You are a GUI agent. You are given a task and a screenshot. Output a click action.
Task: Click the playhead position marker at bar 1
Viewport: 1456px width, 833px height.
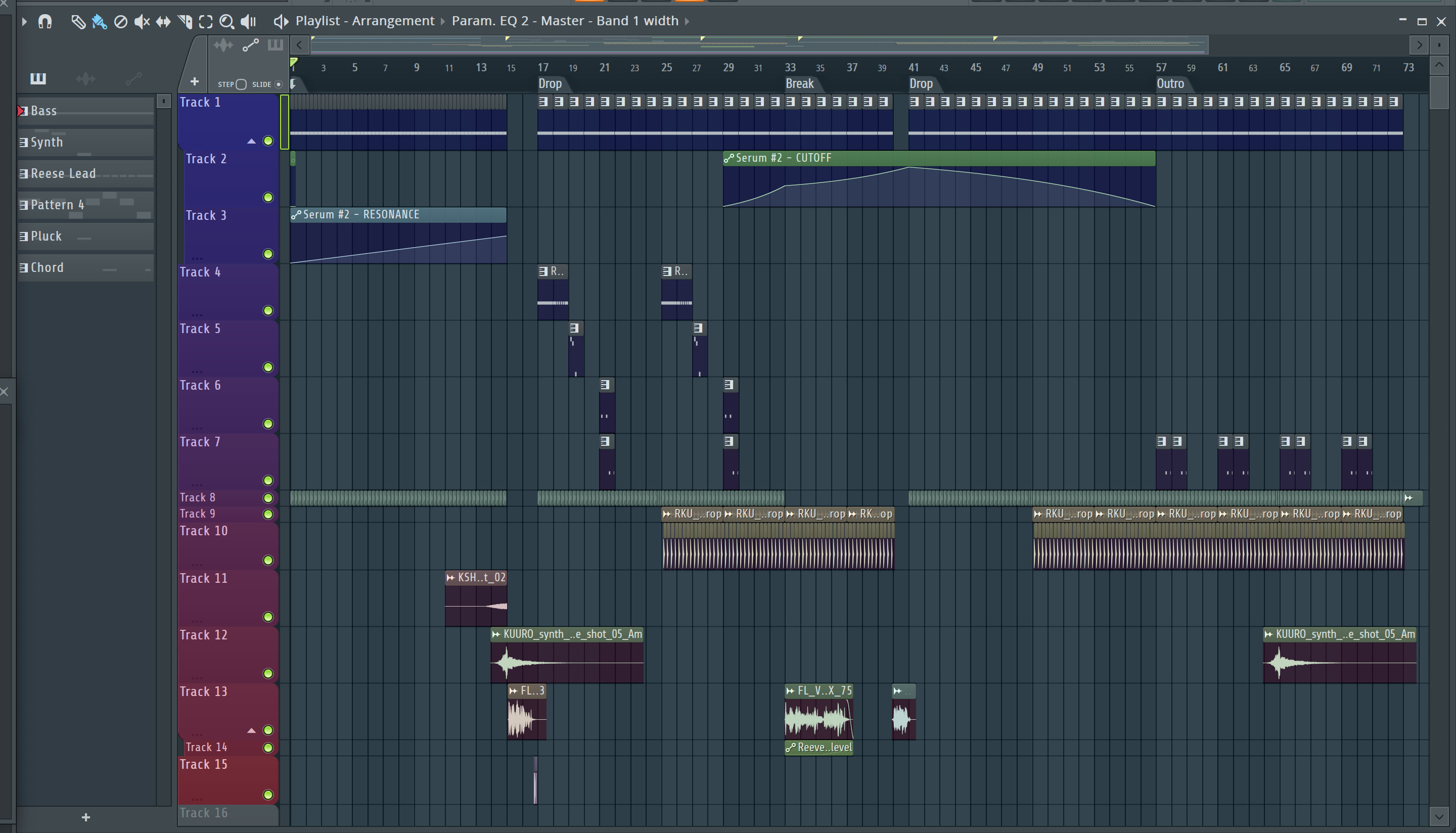[x=294, y=62]
